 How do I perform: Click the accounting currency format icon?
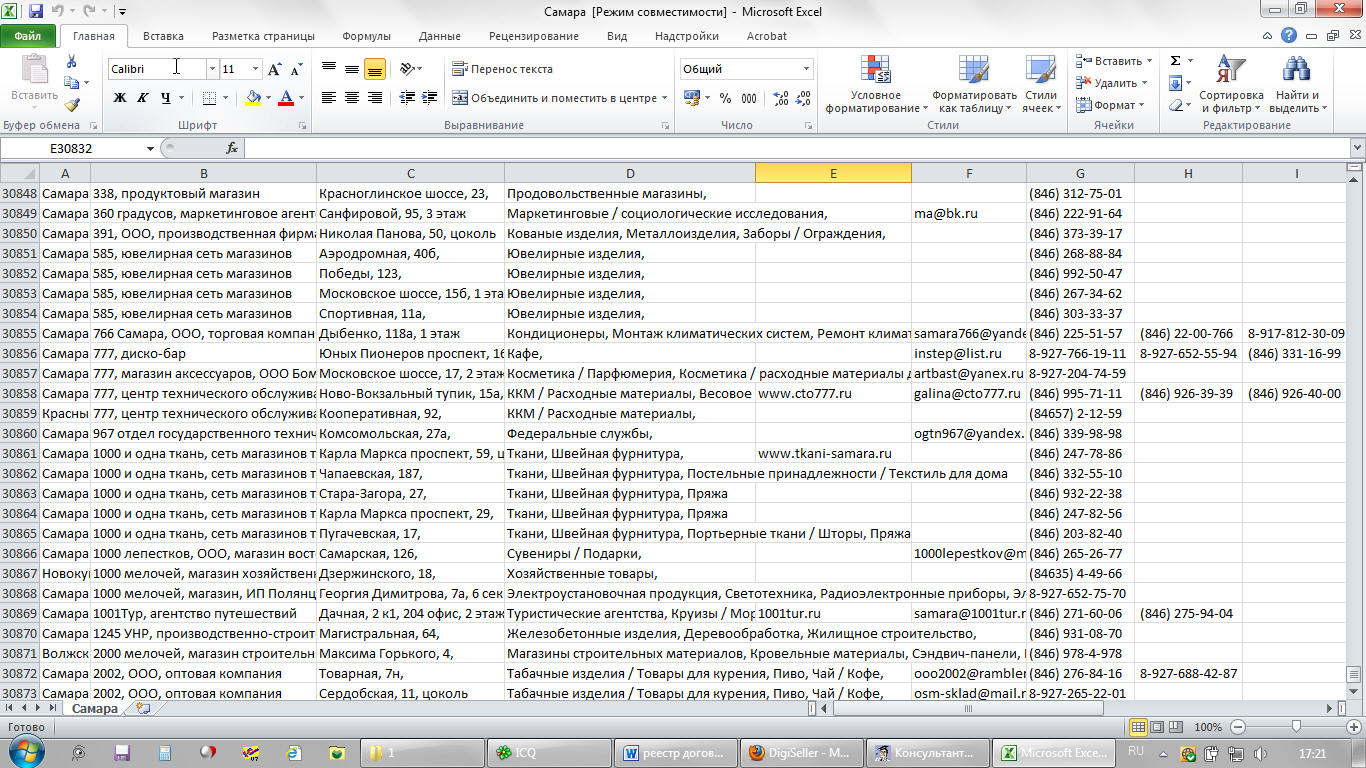pos(692,98)
